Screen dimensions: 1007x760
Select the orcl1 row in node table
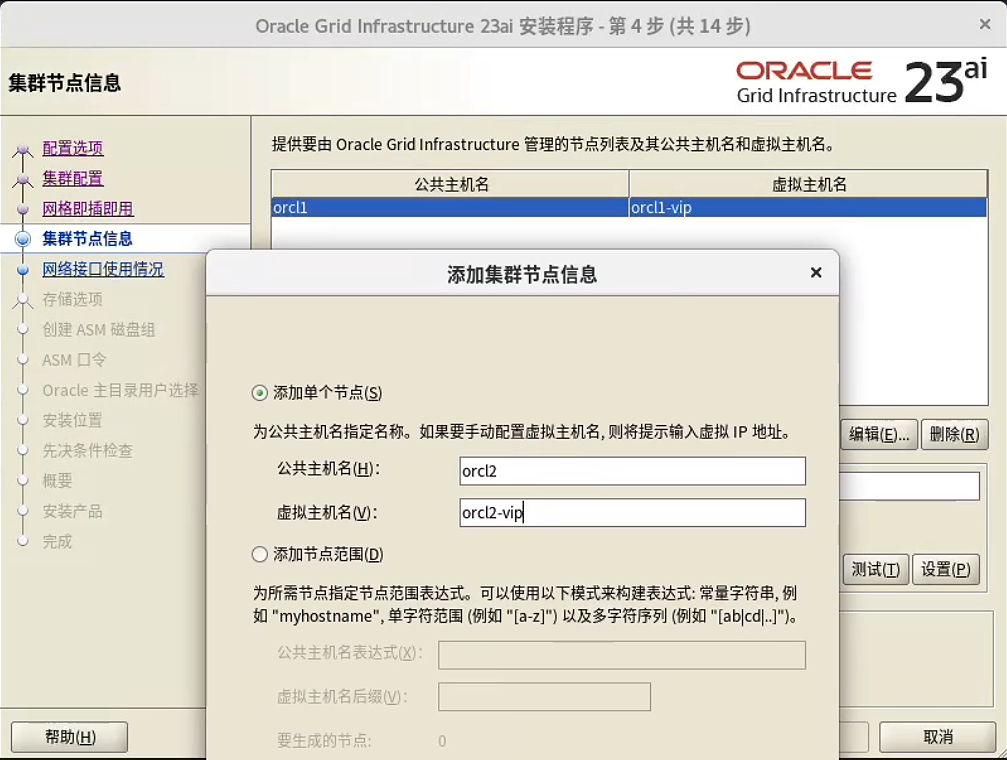point(449,208)
